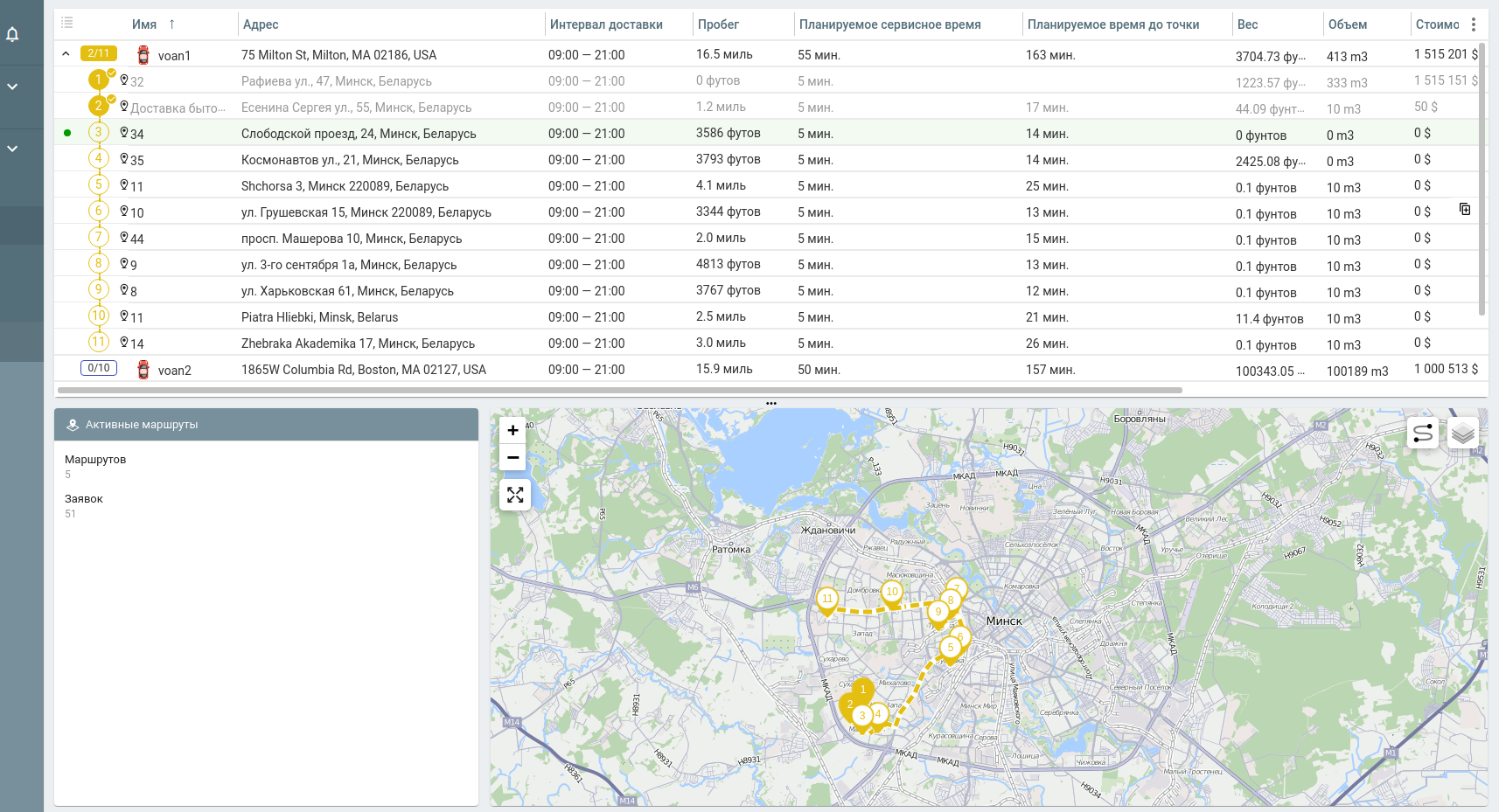The image size is (1499, 812).
Task: Zoom out on the map
Action: coord(513,457)
